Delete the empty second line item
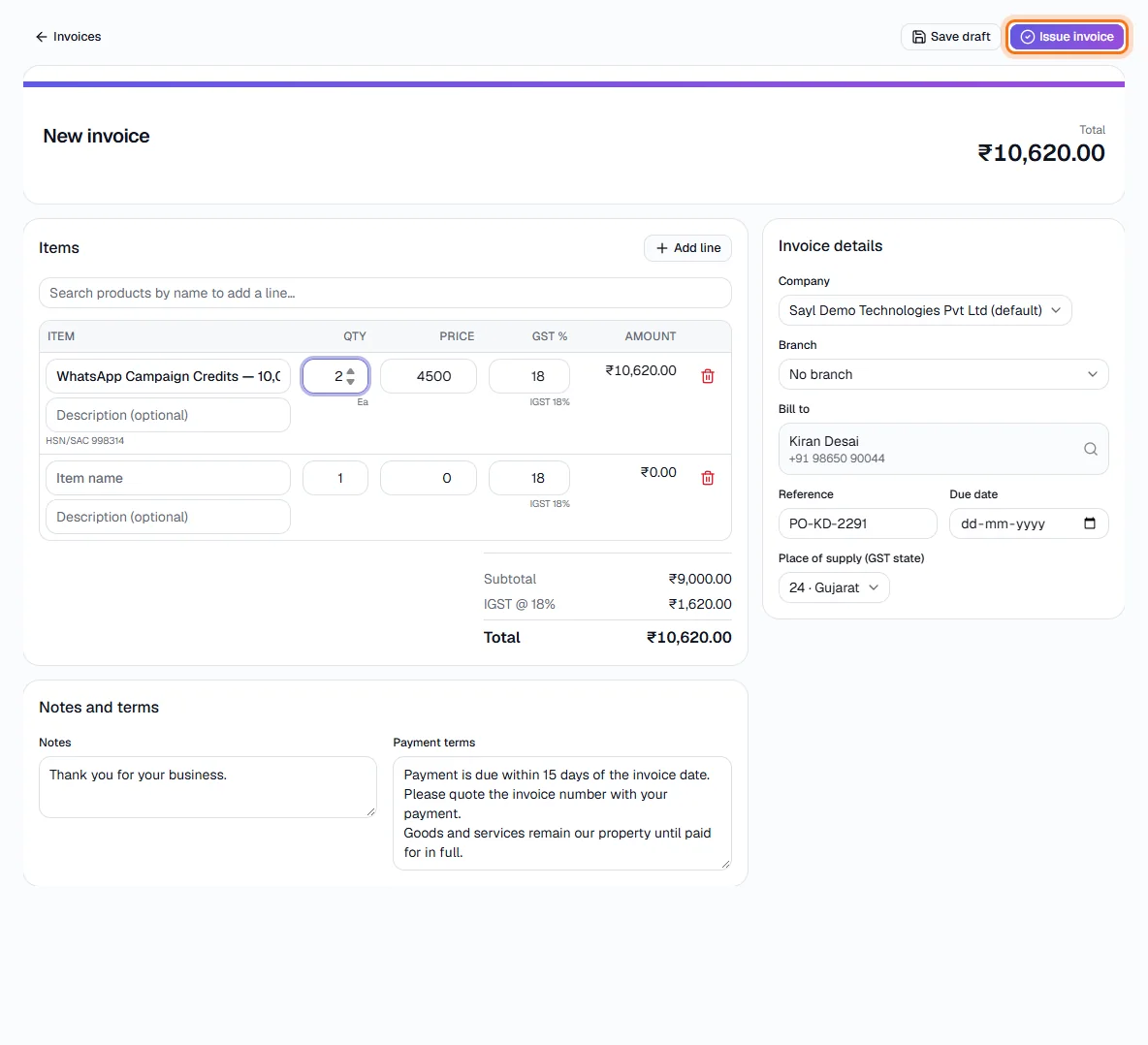The height and width of the screenshot is (1045, 1148). [x=708, y=478]
